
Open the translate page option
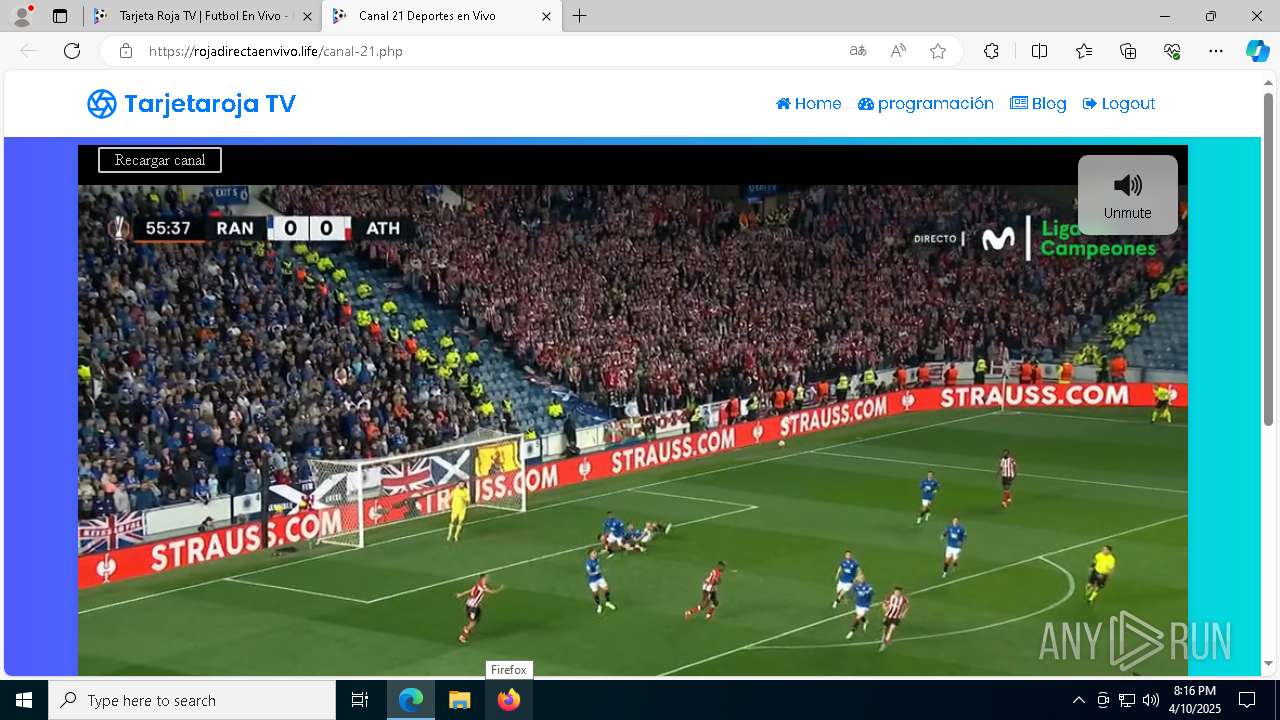[858, 51]
